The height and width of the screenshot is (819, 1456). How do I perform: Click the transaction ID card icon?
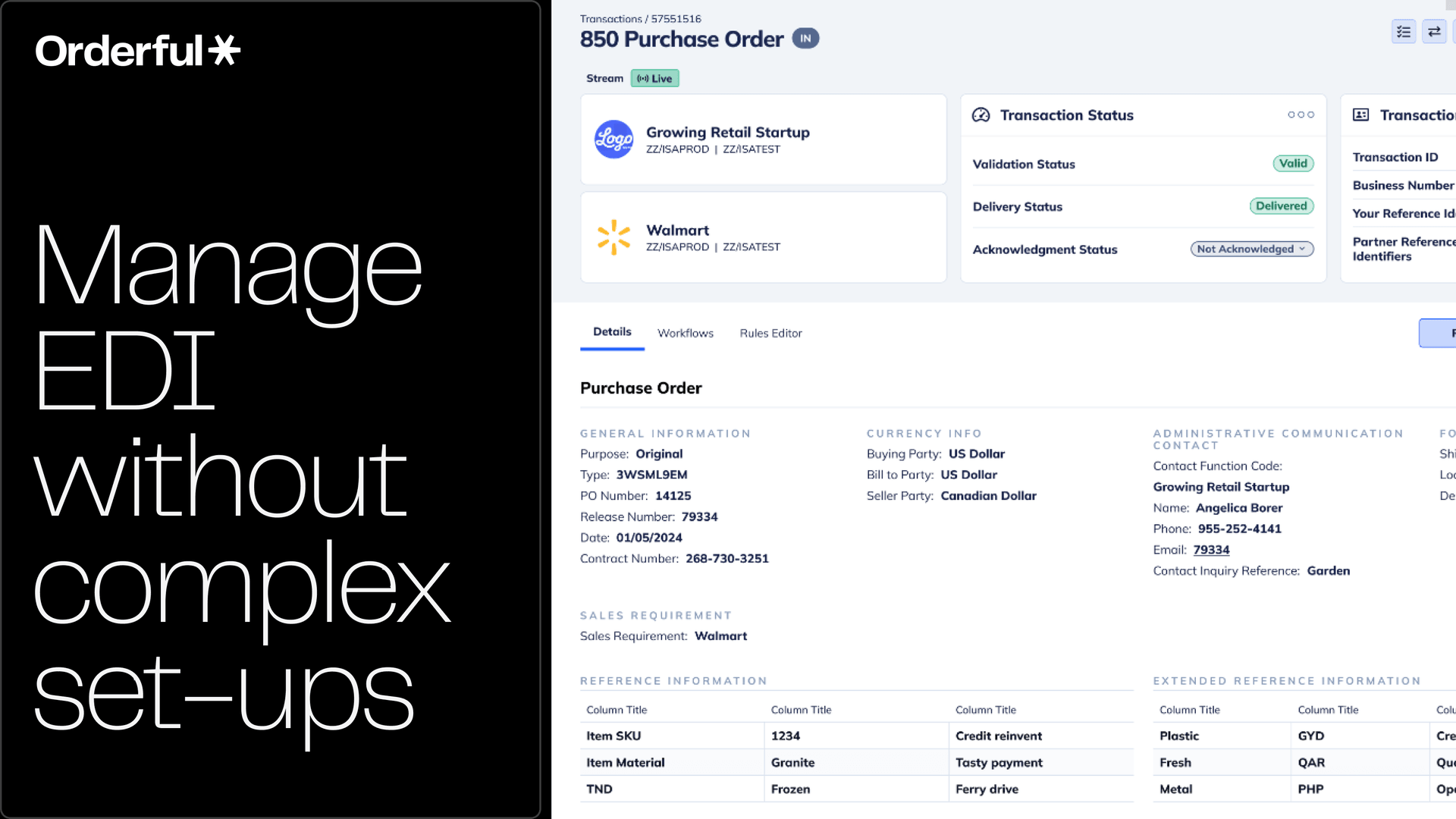pos(1361,115)
